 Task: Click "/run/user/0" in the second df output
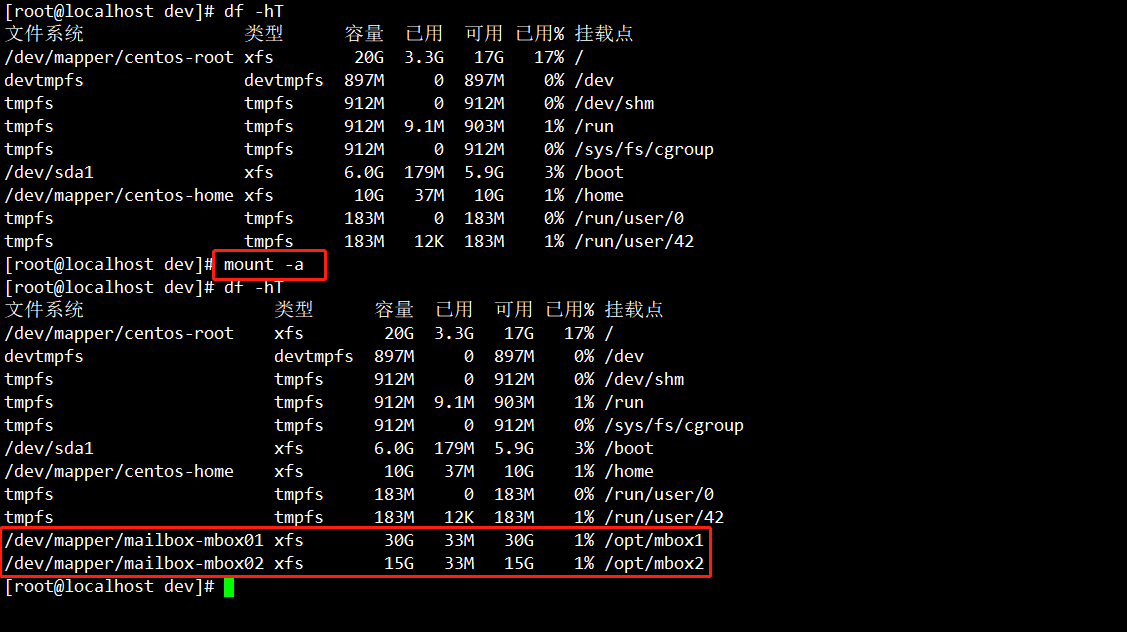[658, 495]
